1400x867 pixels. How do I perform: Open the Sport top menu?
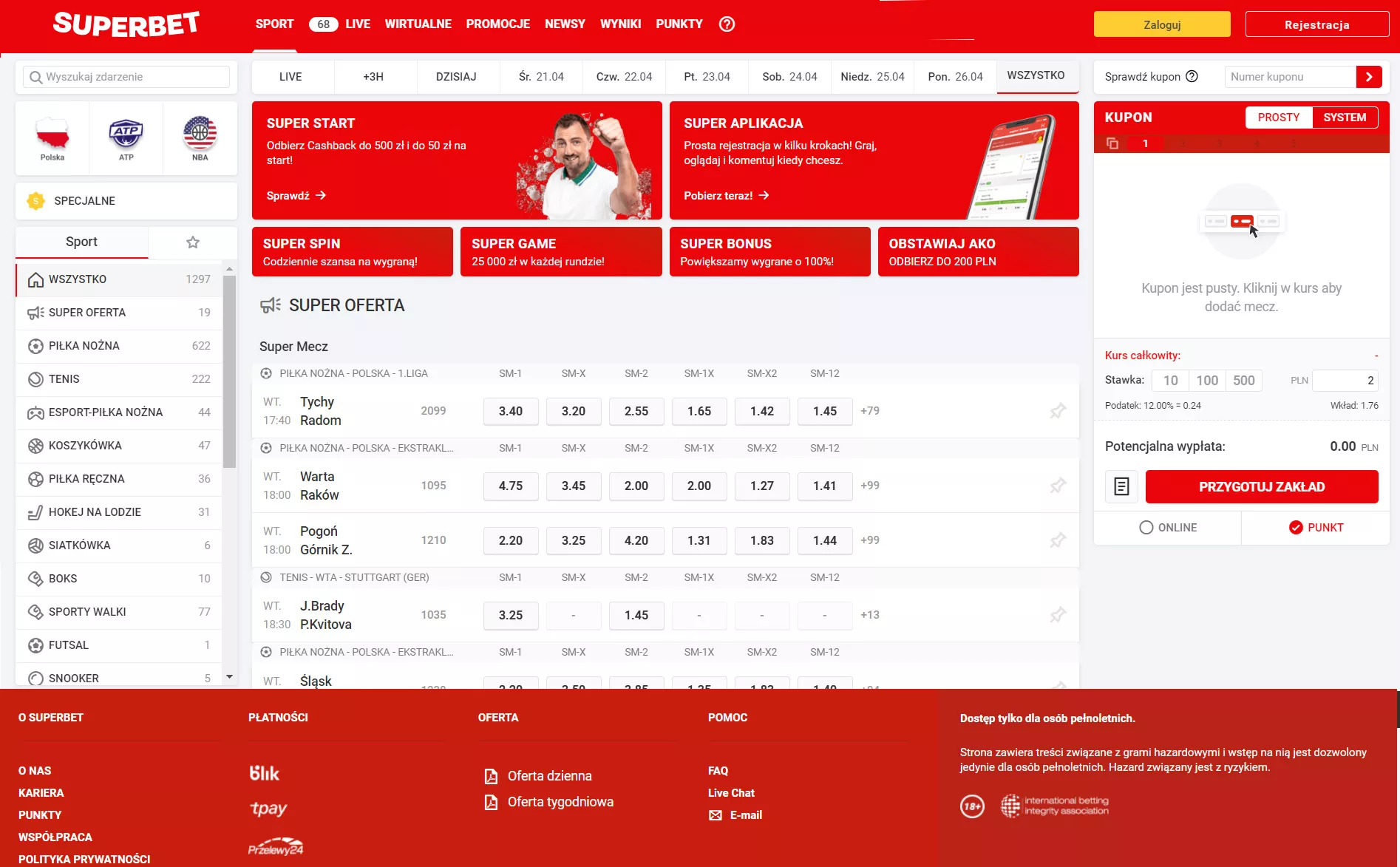274,24
